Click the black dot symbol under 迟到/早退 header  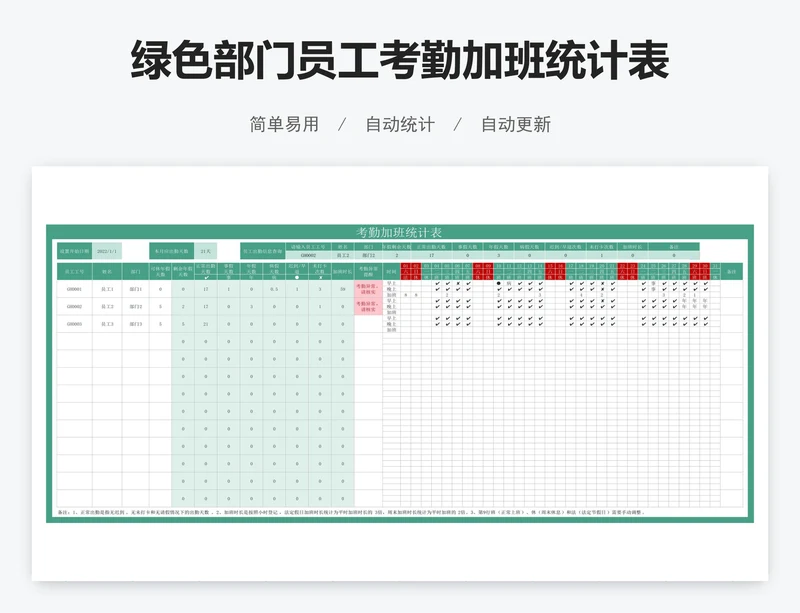(294, 278)
